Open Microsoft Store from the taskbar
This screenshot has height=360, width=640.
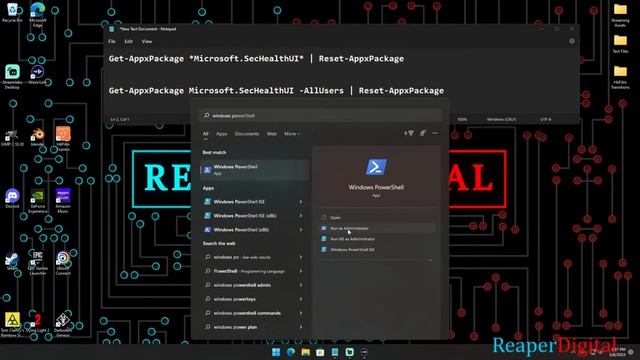point(320,352)
